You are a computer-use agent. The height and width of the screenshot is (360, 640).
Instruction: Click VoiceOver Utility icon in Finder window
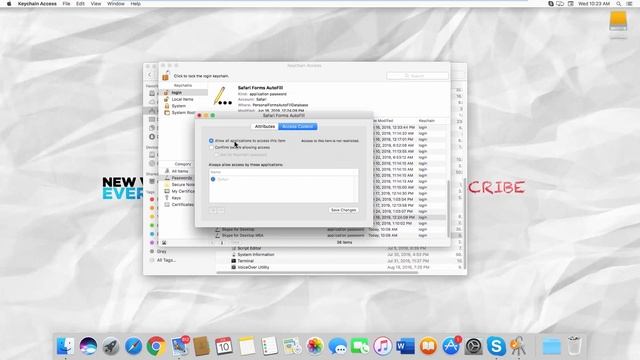coord(233,267)
